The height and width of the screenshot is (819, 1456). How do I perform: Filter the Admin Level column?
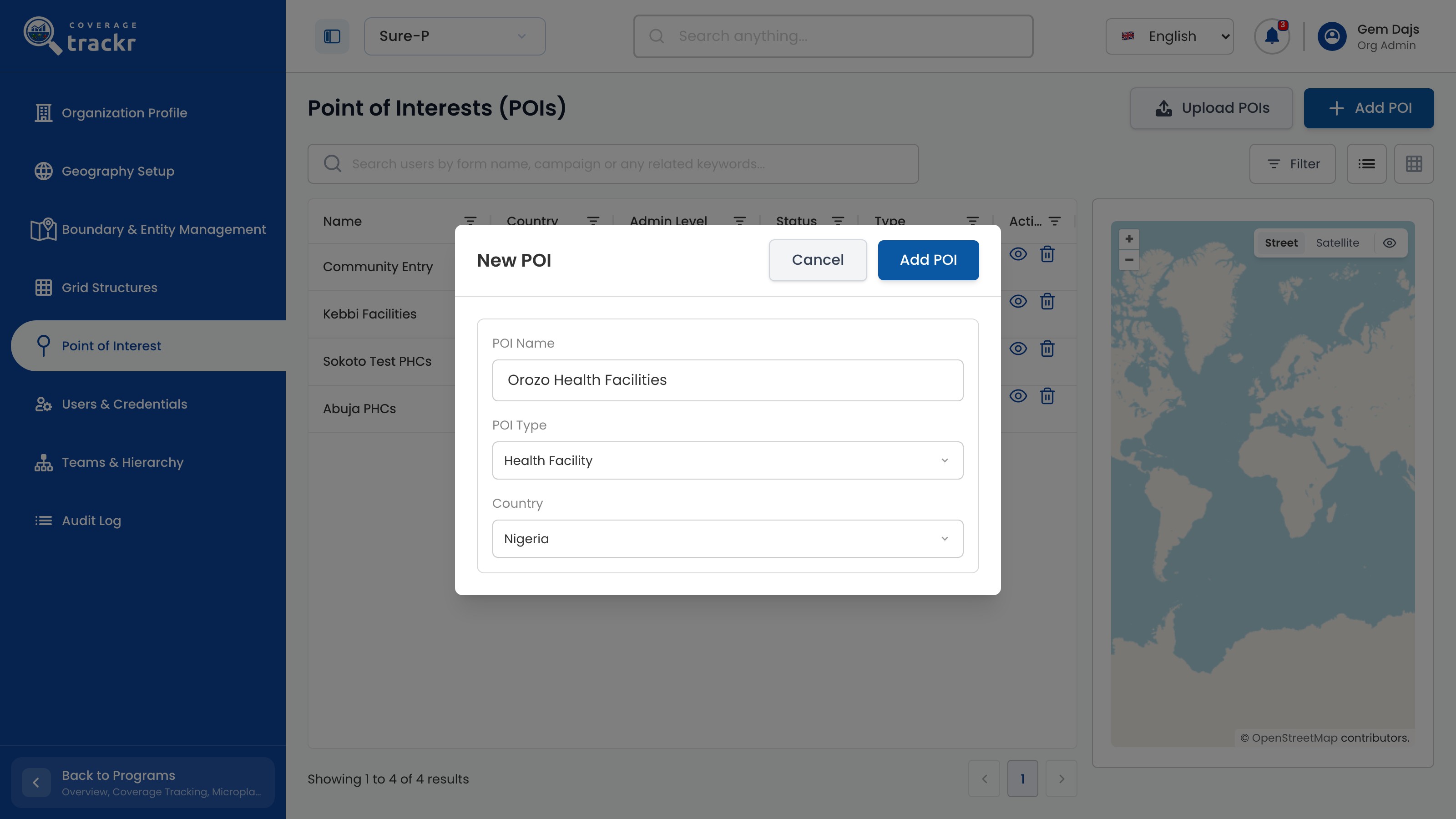click(x=739, y=221)
